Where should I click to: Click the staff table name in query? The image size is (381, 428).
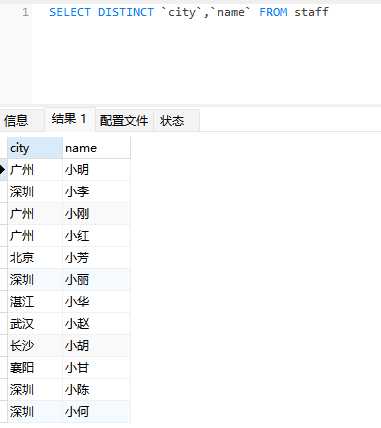click(x=311, y=12)
